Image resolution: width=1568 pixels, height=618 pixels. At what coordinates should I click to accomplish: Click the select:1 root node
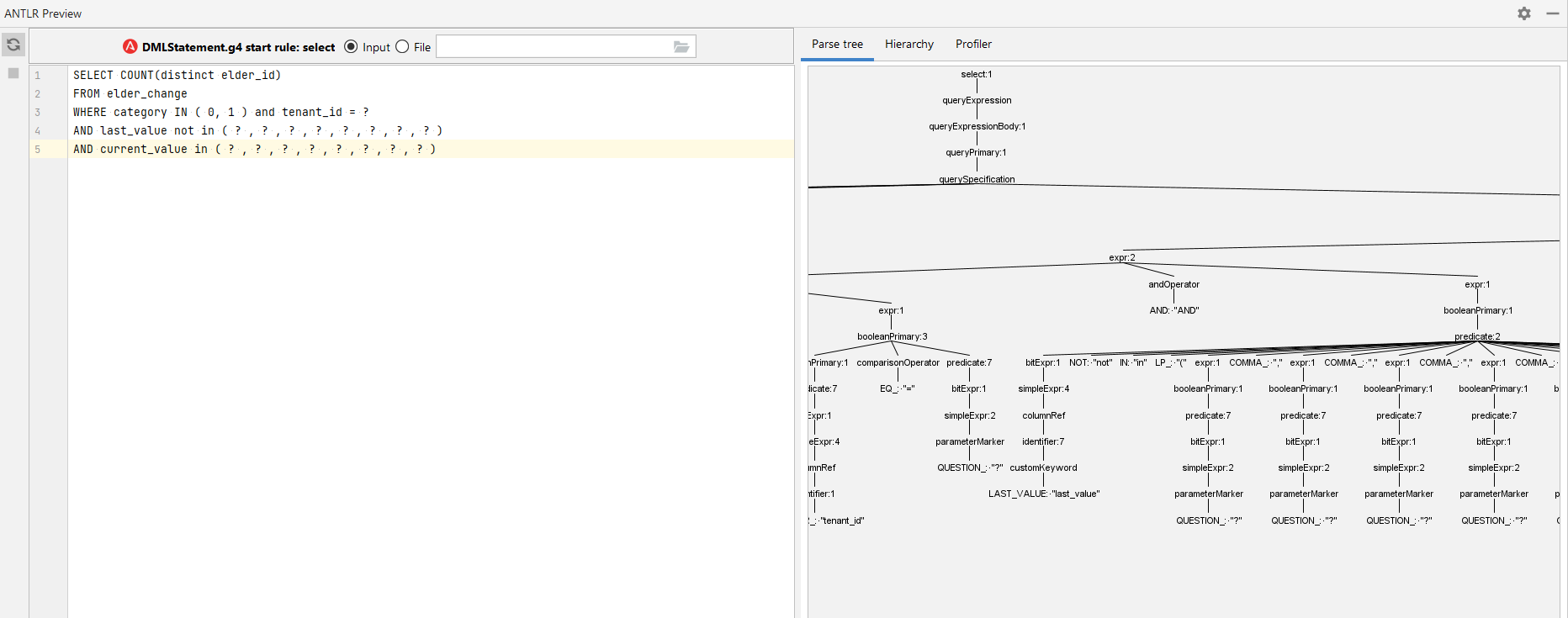(977, 74)
